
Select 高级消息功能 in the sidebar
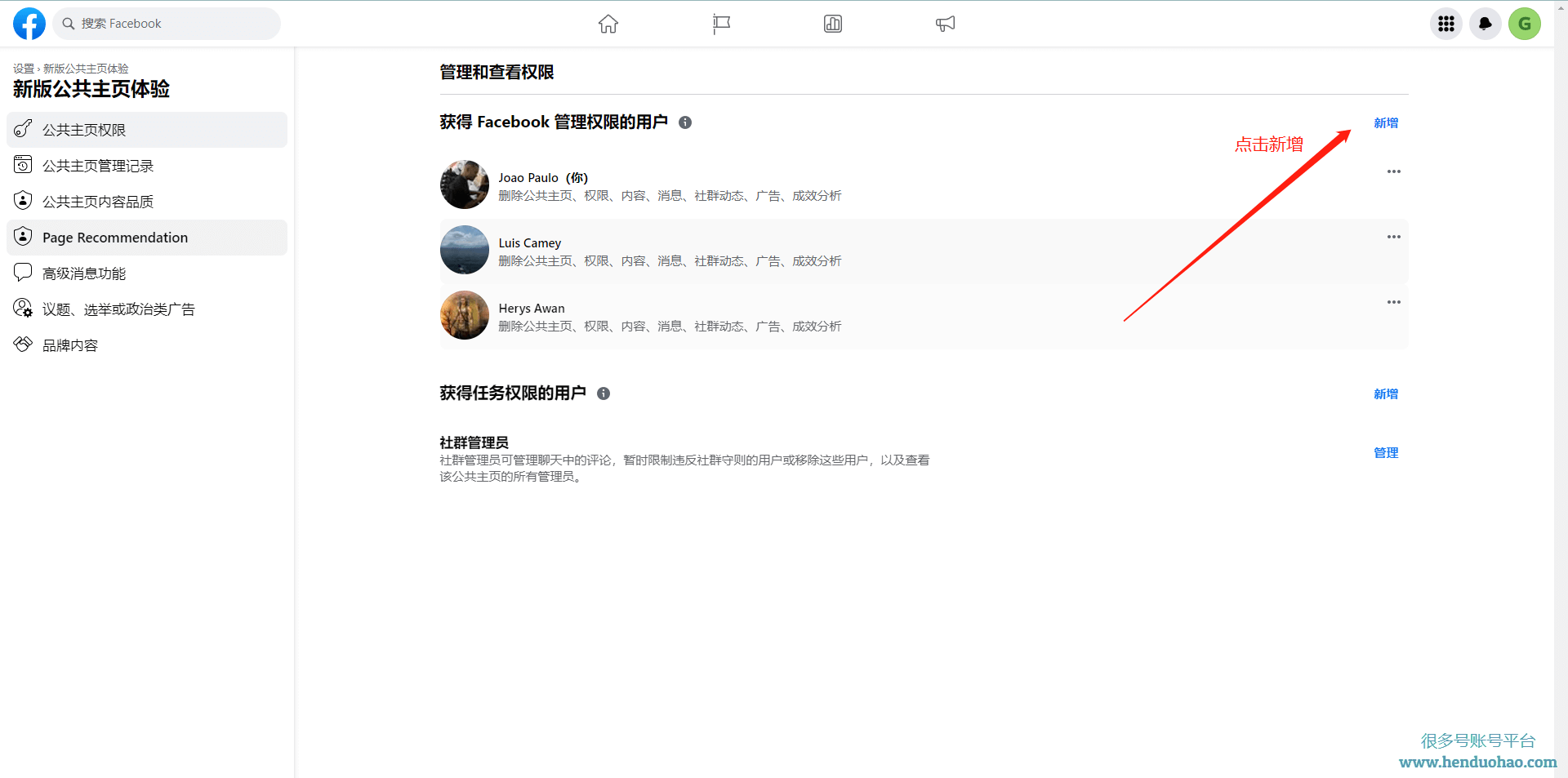[147, 273]
